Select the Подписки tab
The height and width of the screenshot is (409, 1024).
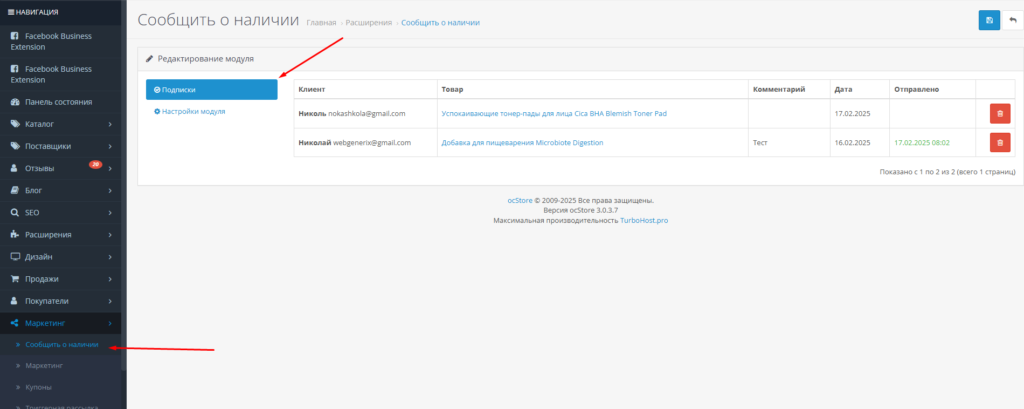tap(211, 89)
